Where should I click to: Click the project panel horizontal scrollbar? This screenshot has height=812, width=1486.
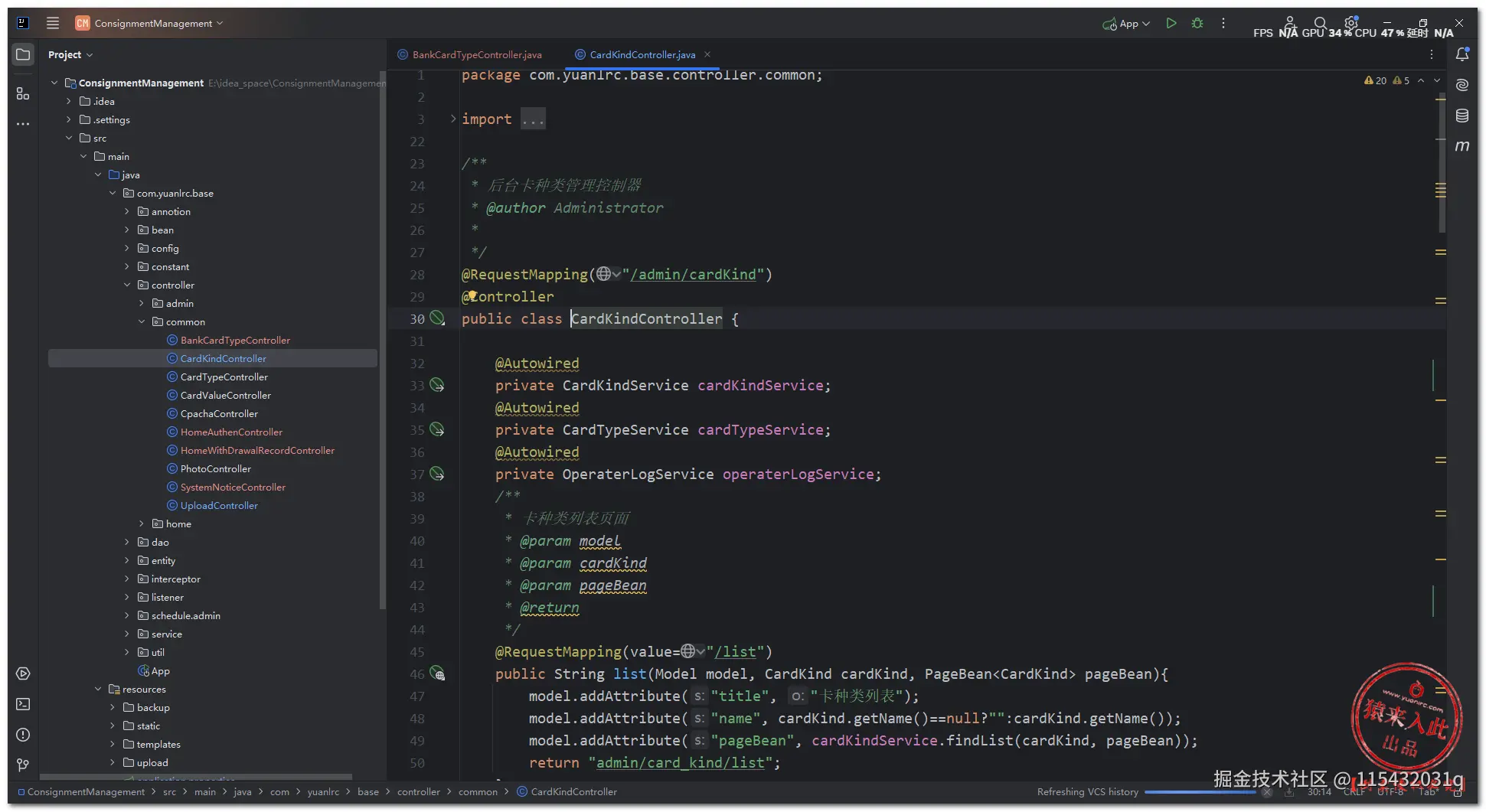[x=196, y=777]
